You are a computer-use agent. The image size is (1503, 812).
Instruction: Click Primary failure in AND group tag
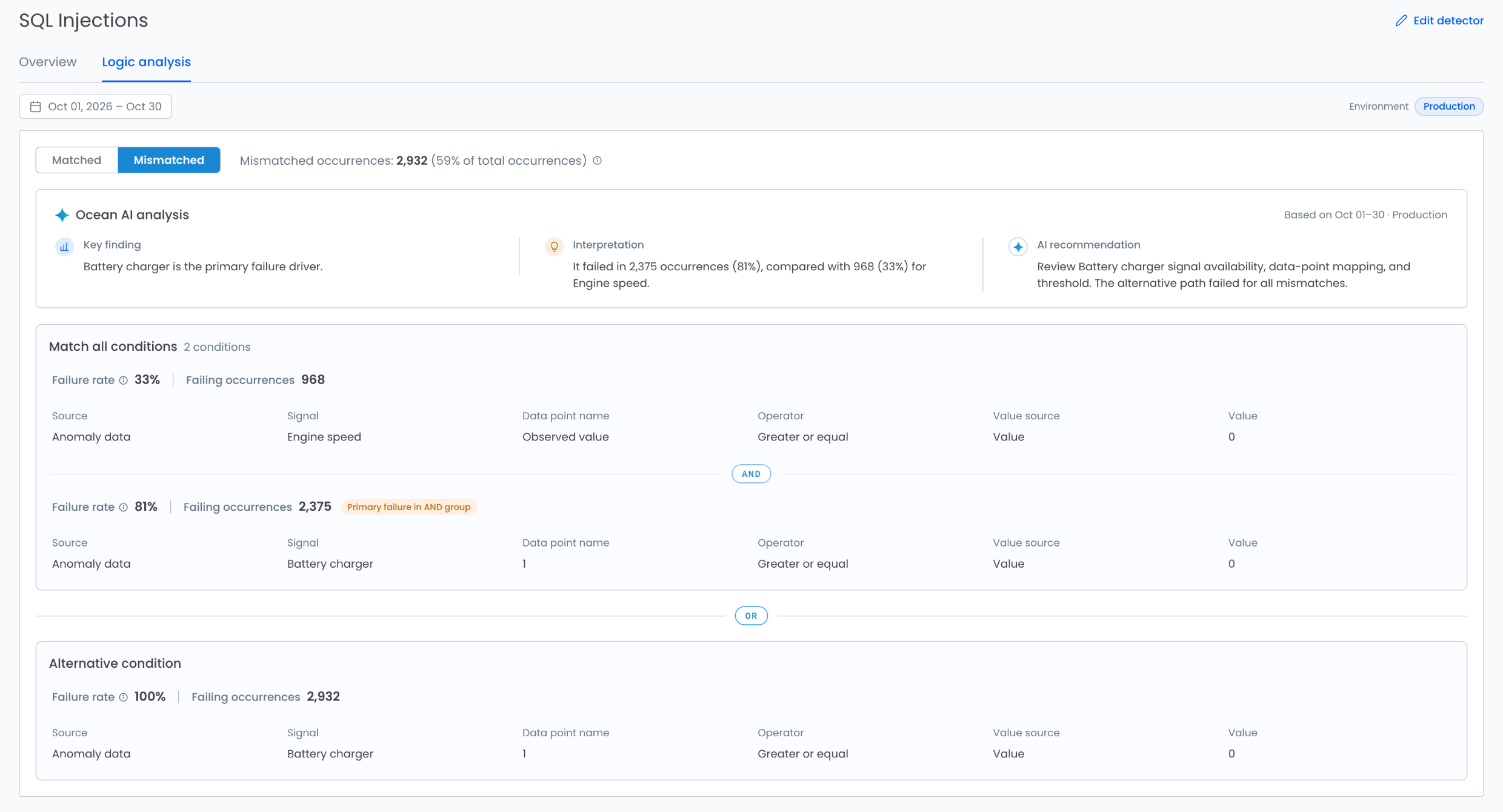409,507
